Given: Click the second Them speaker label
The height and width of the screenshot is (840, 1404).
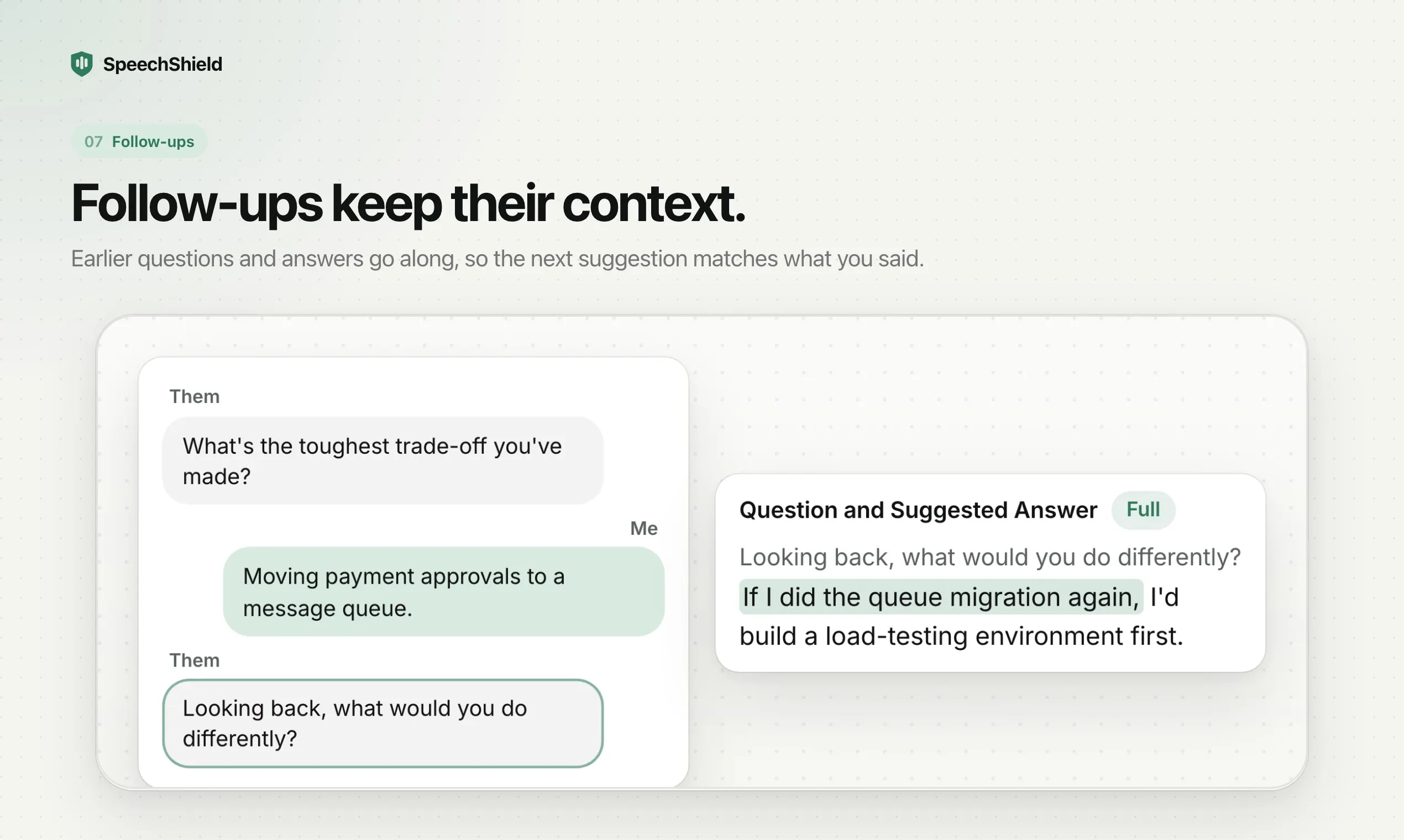Looking at the screenshot, I should click(x=194, y=660).
